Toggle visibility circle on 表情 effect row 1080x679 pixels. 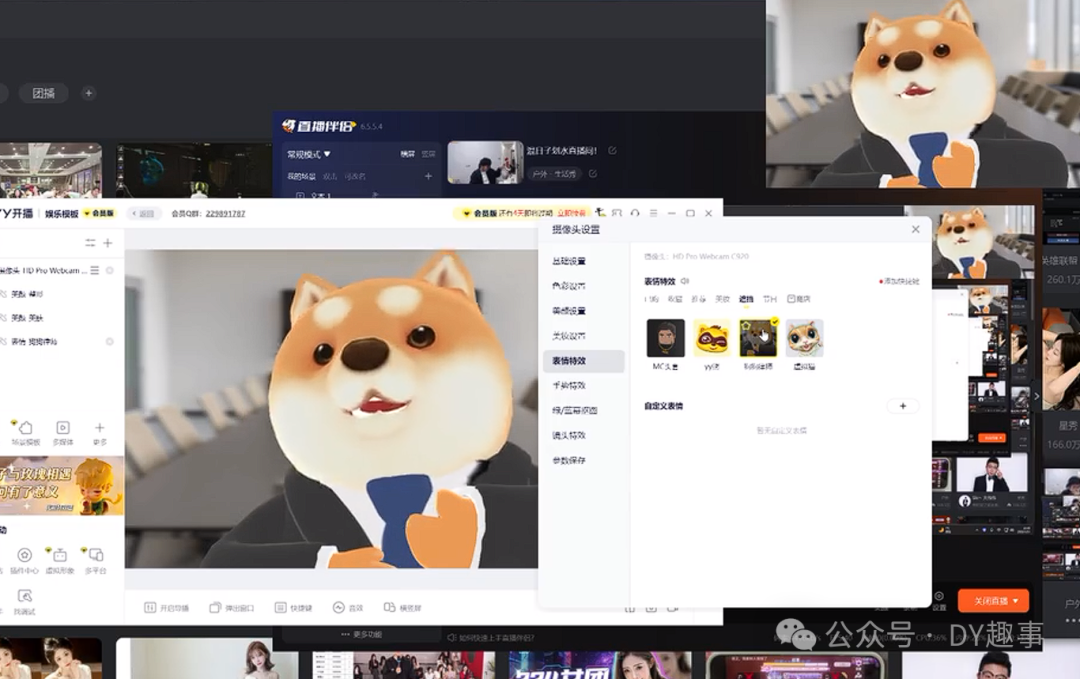coord(110,342)
